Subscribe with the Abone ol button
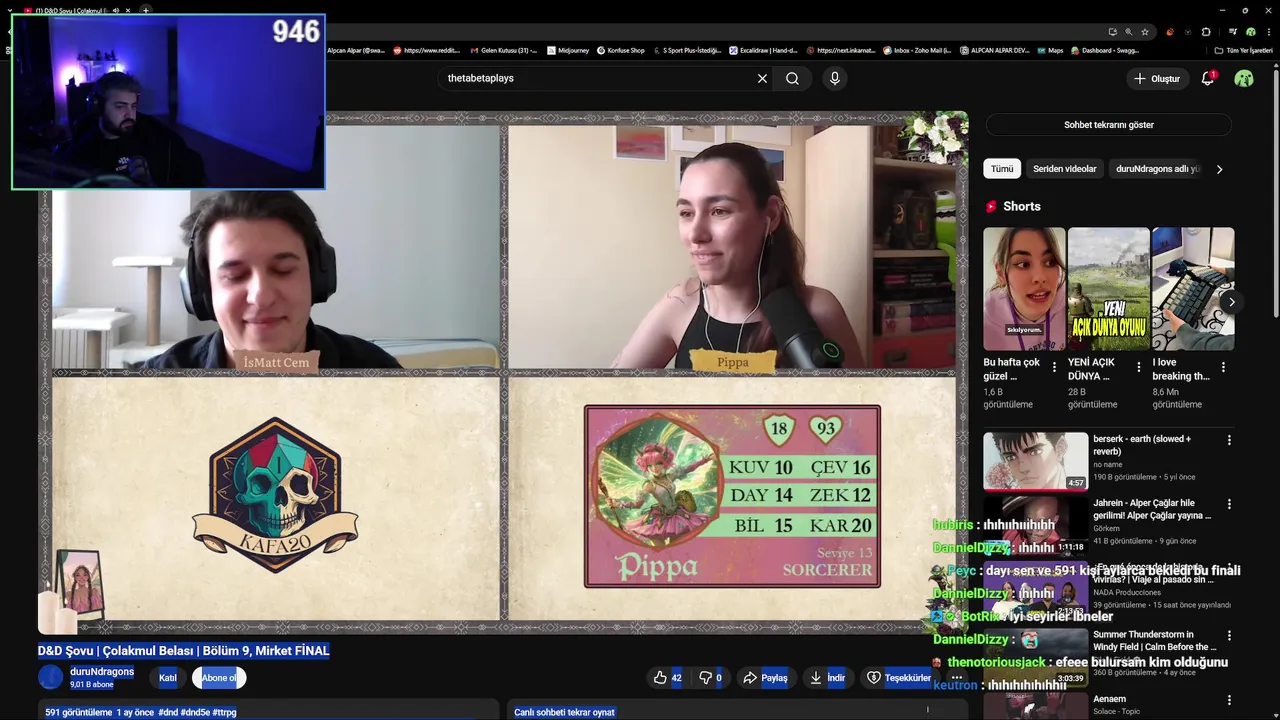This screenshot has height=720, width=1280. pyautogui.click(x=219, y=678)
